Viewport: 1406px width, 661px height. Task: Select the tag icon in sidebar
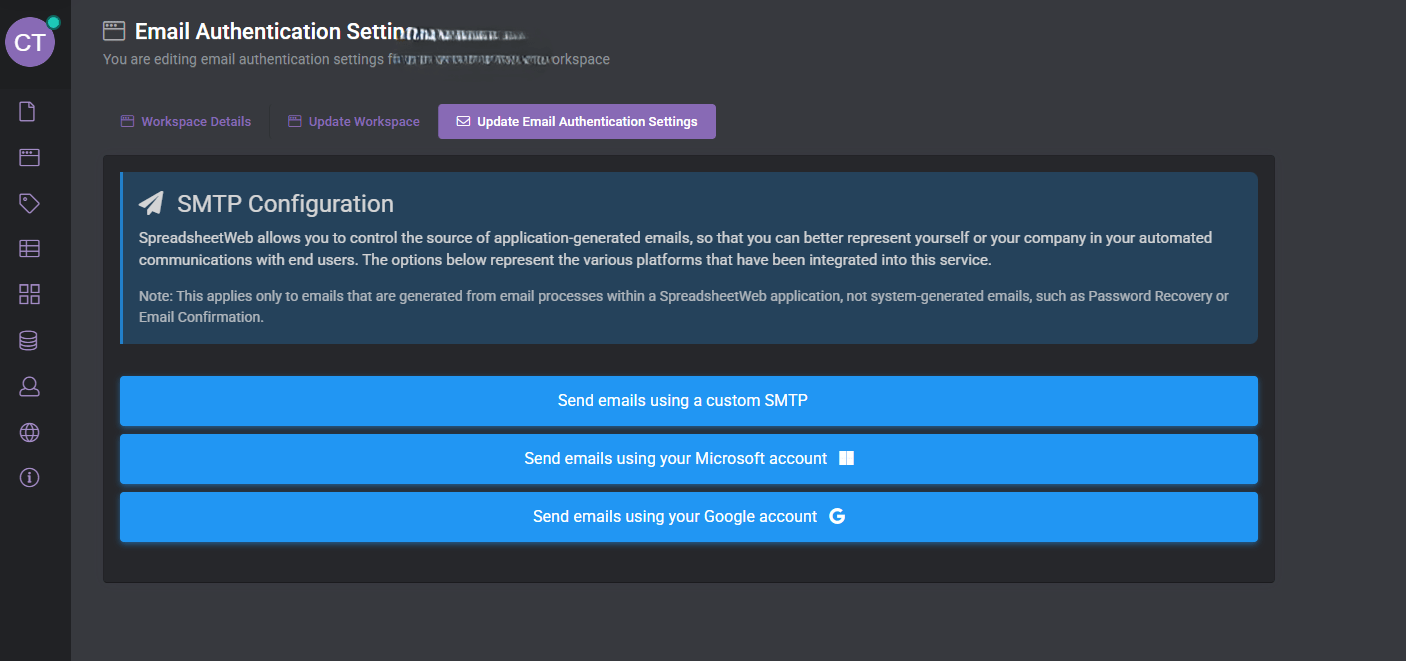pos(29,203)
